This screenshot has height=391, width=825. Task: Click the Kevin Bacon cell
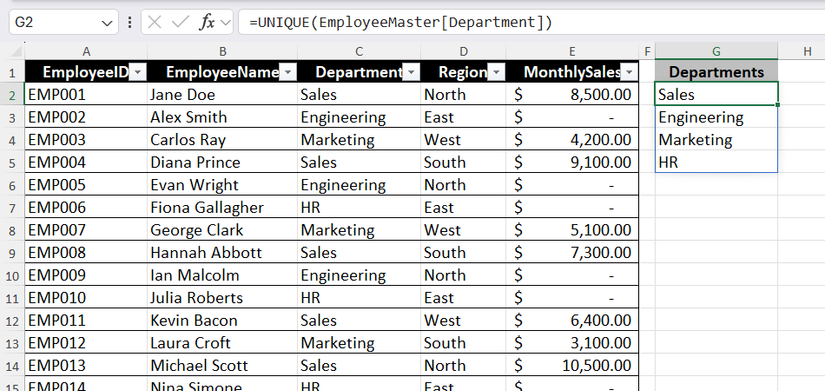223,320
